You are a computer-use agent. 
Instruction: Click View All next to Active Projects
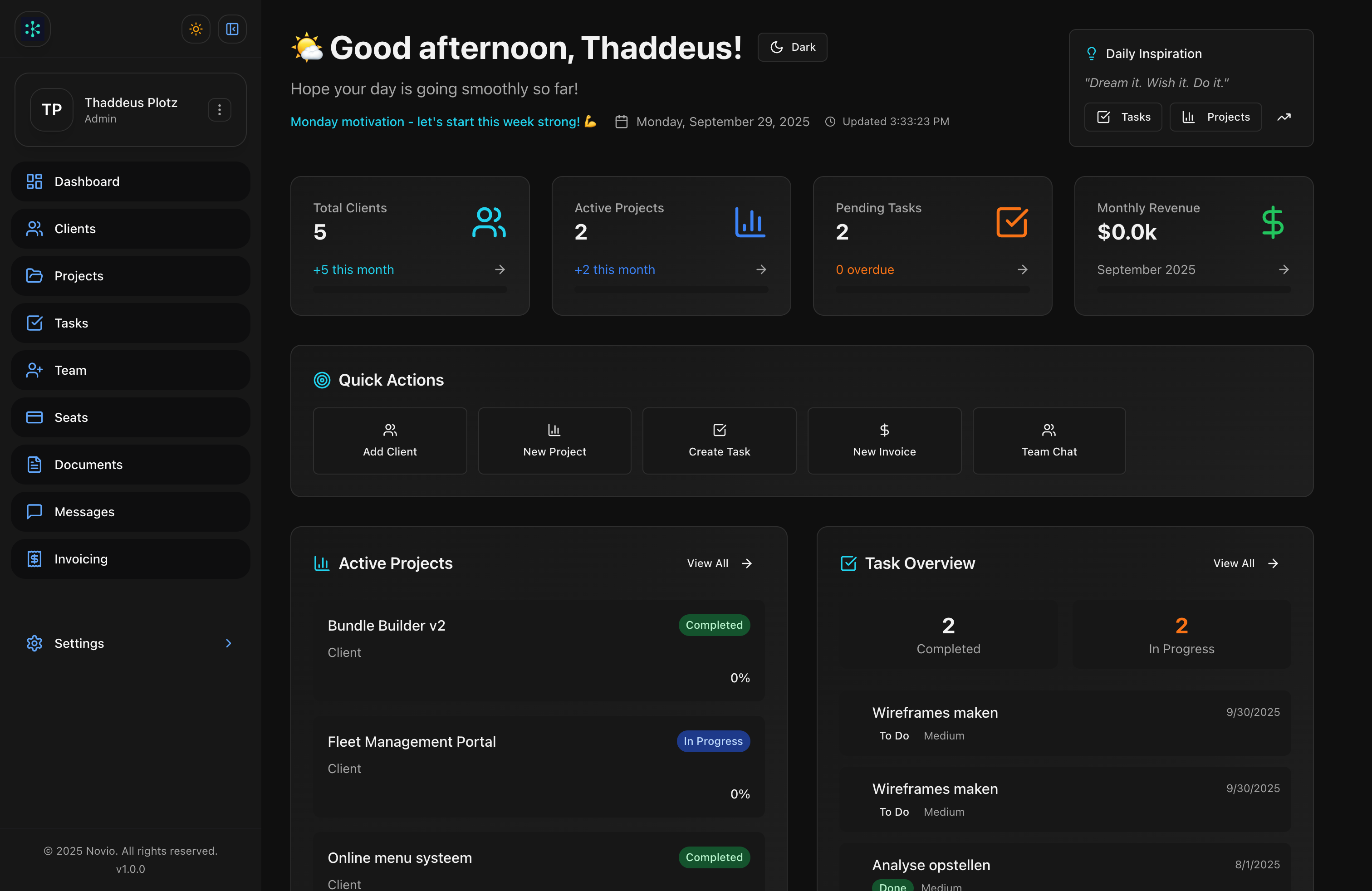click(x=718, y=563)
